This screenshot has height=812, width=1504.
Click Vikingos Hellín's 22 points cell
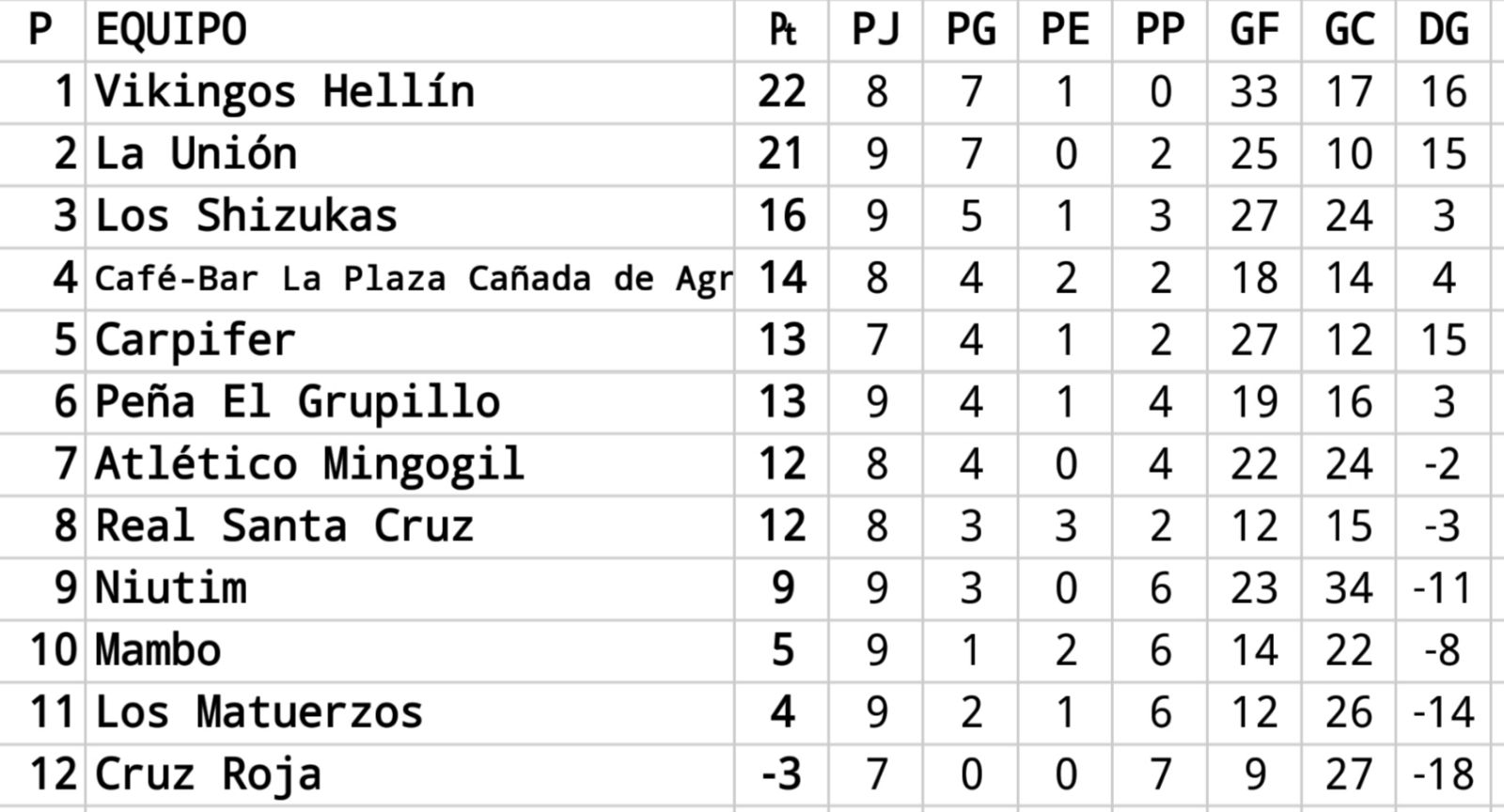tap(782, 92)
